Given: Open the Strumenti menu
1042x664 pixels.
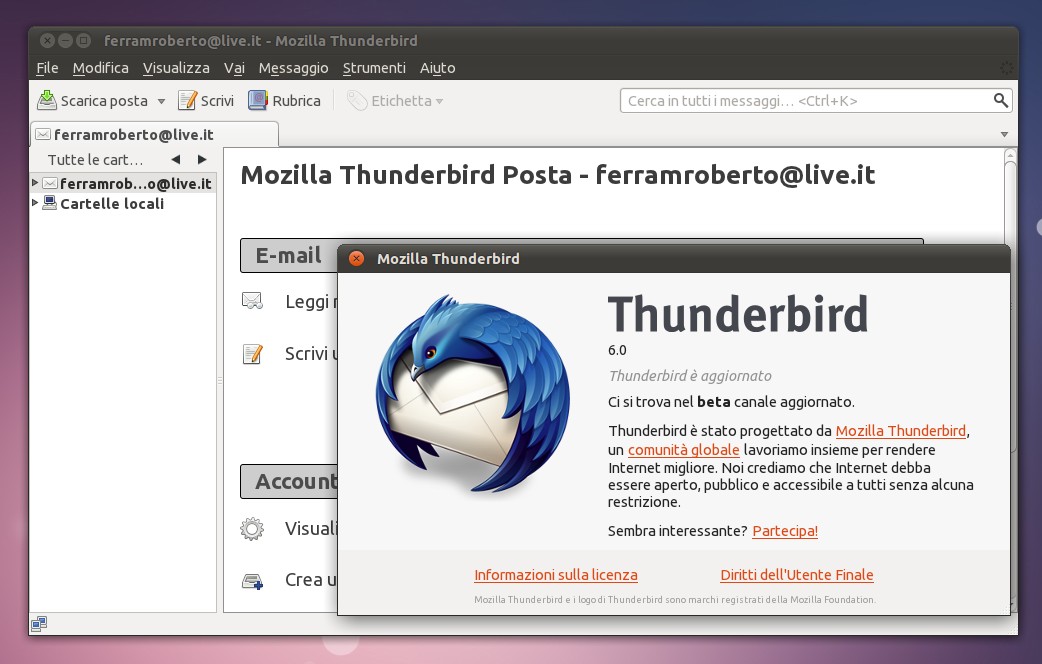Looking at the screenshot, I should pyautogui.click(x=374, y=68).
